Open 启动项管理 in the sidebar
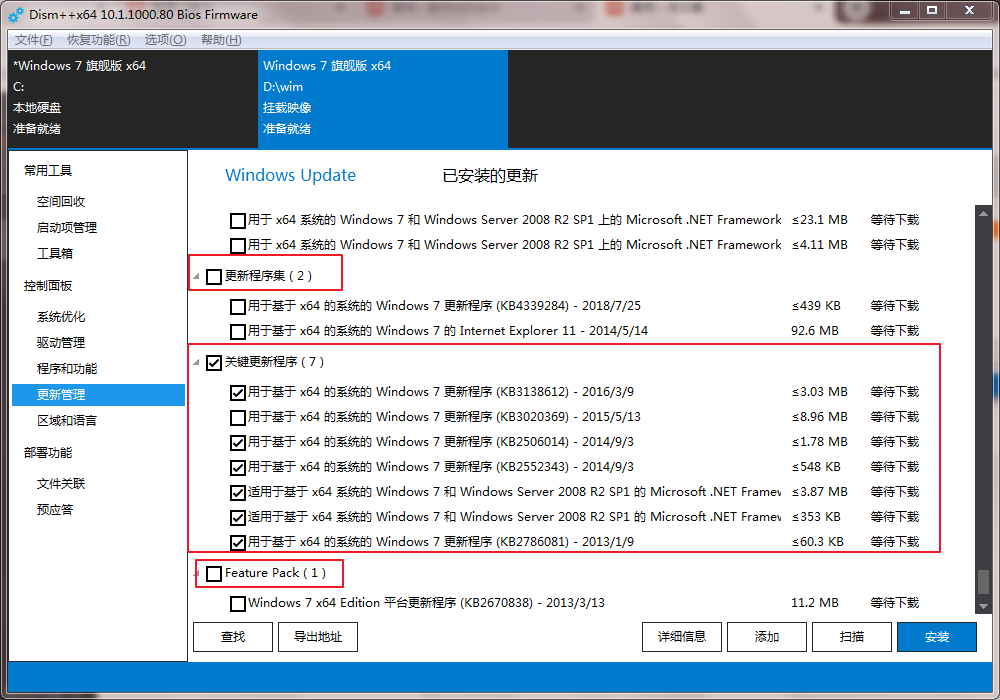 point(66,228)
